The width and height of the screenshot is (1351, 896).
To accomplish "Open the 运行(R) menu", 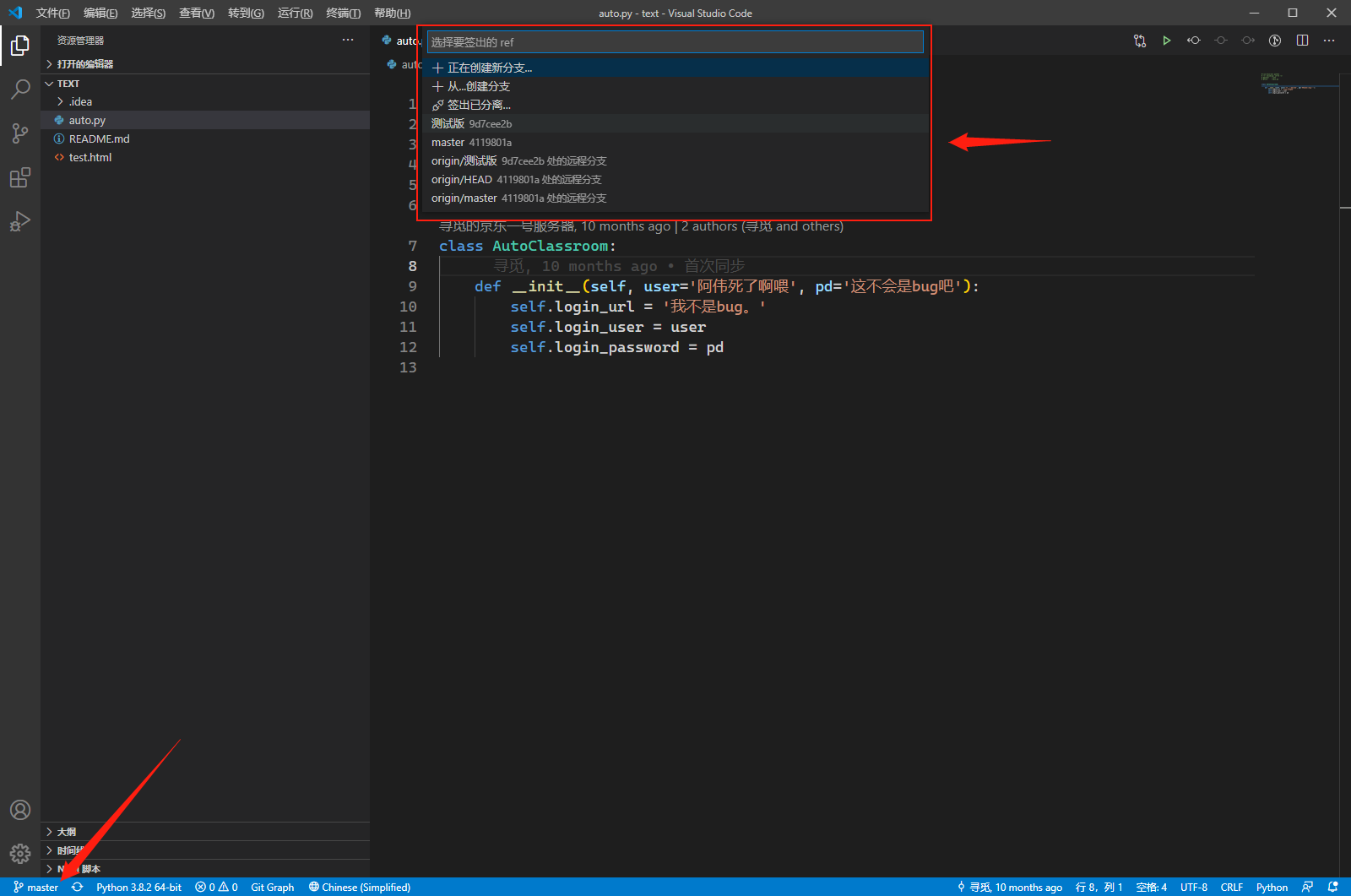I will point(295,13).
